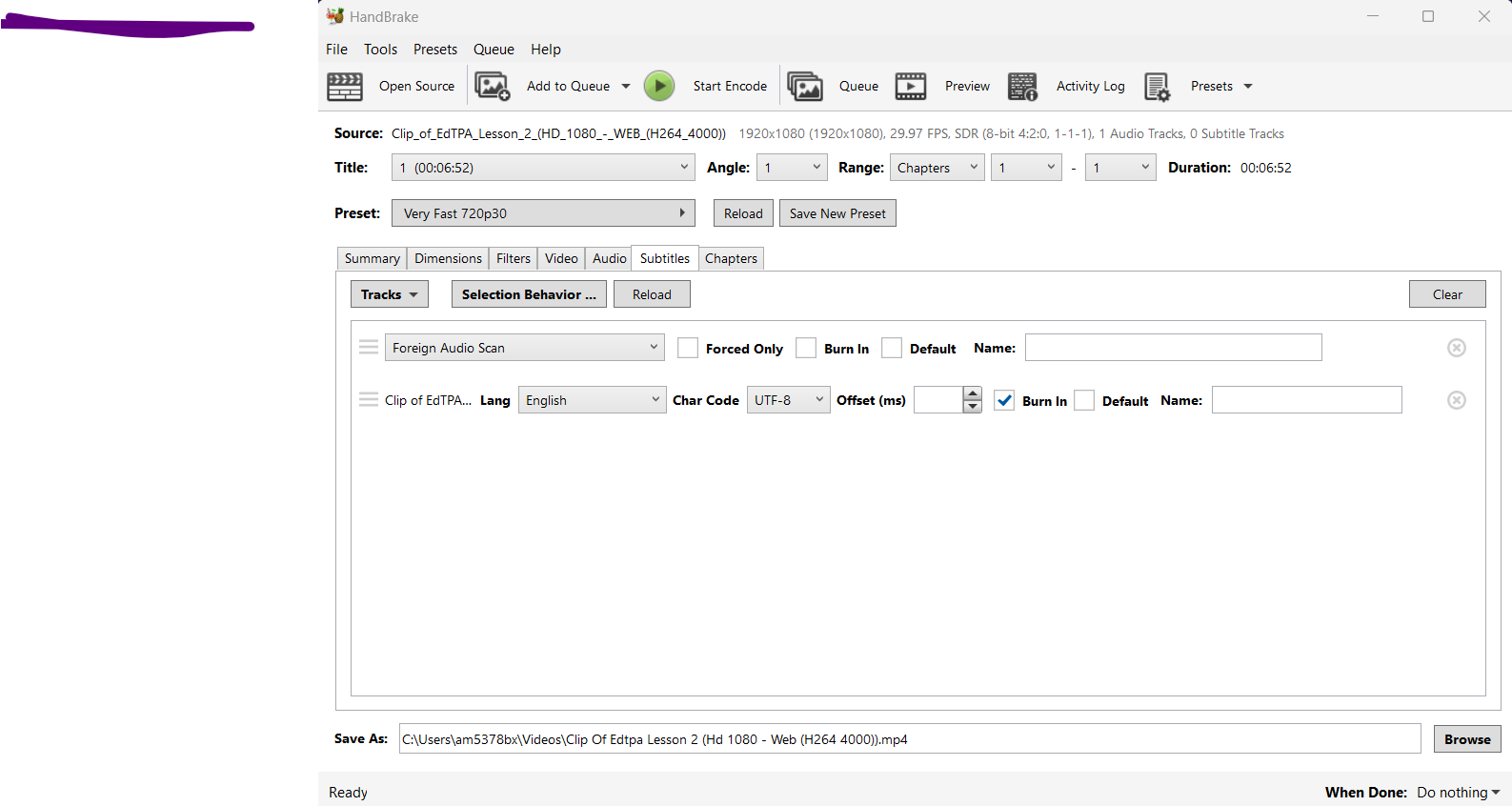1512x806 pixels.
Task: Click the Open Source film clapper icon
Action: pos(345,87)
